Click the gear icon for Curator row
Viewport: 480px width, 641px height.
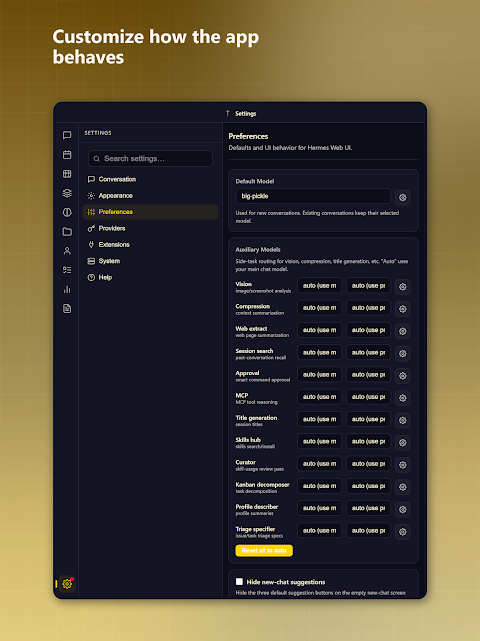pyautogui.click(x=403, y=465)
